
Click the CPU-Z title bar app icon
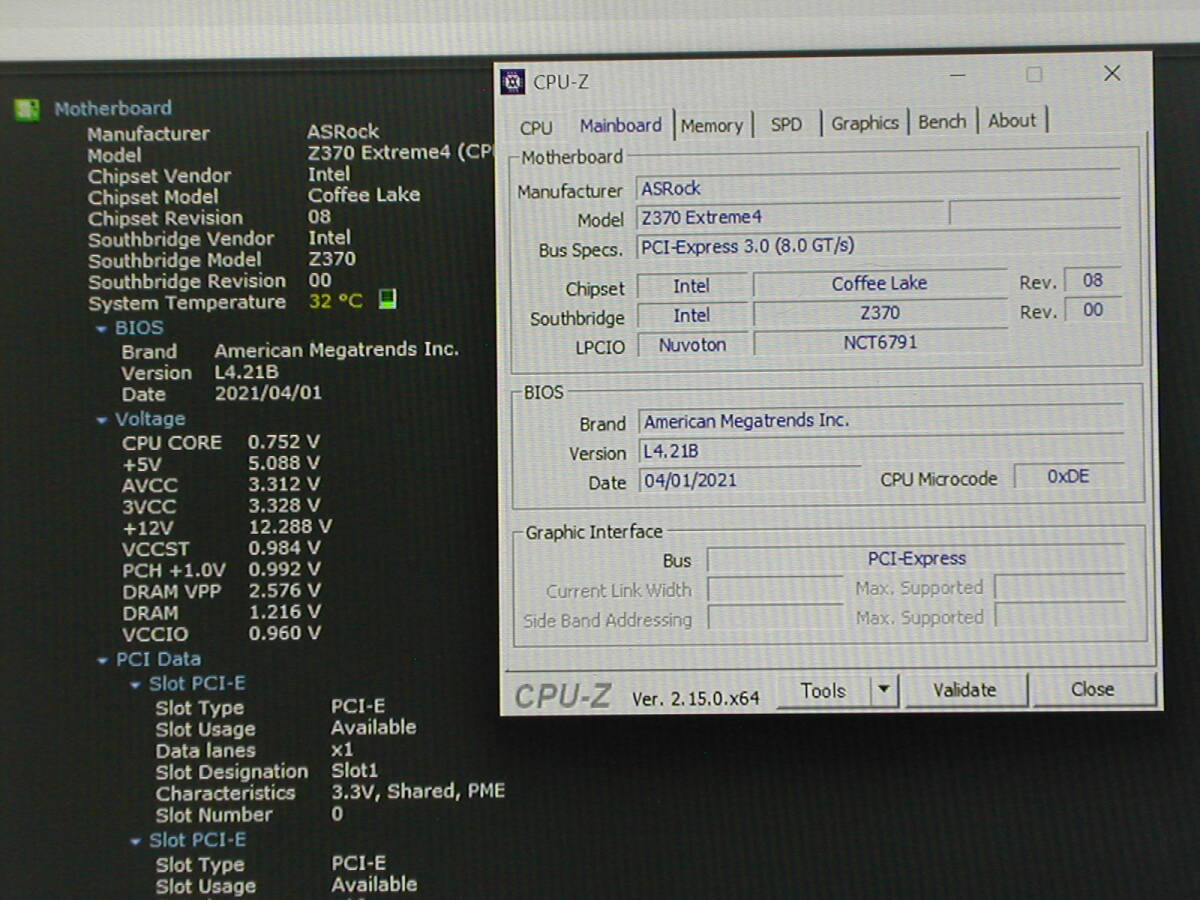point(513,81)
